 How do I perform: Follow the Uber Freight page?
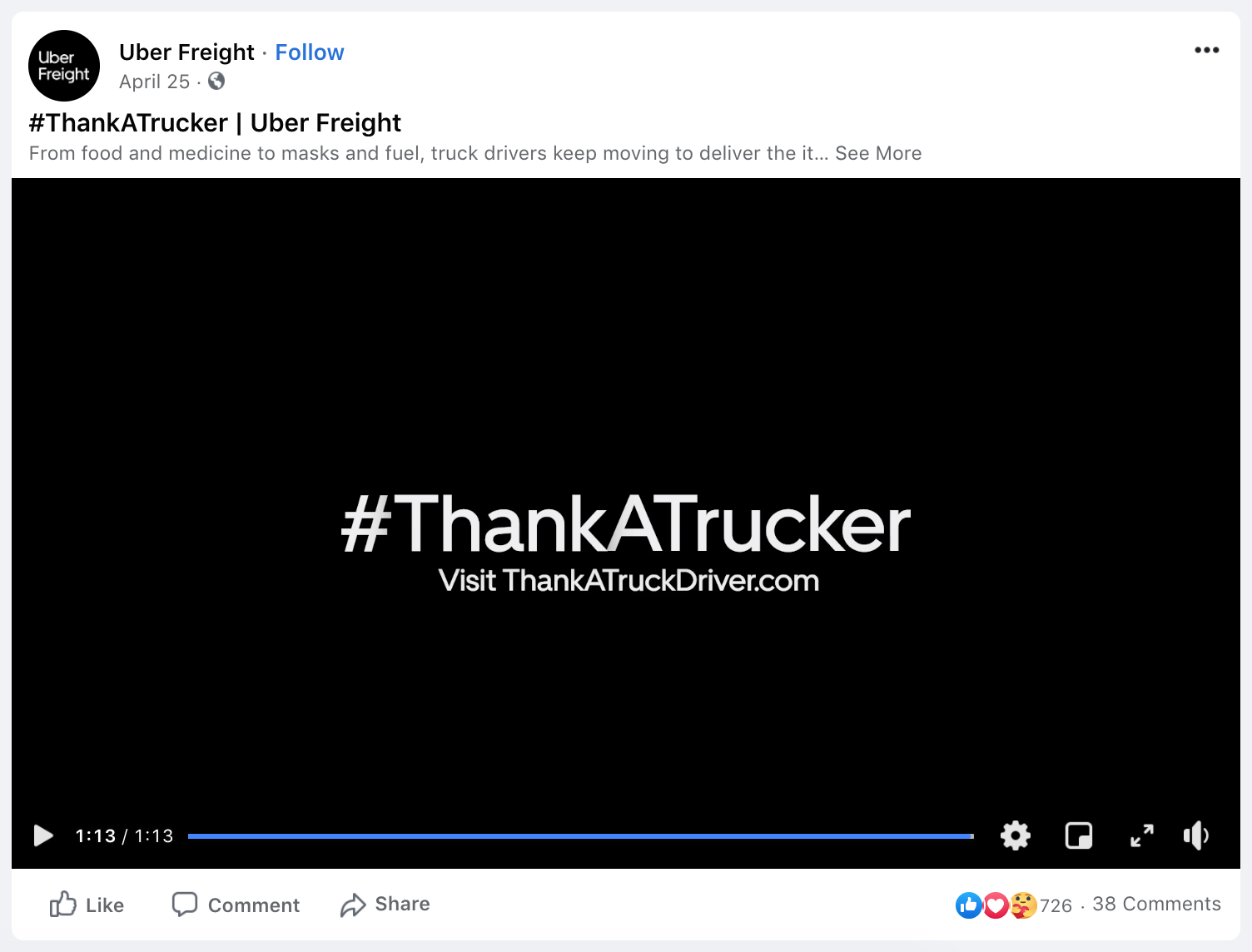(309, 52)
